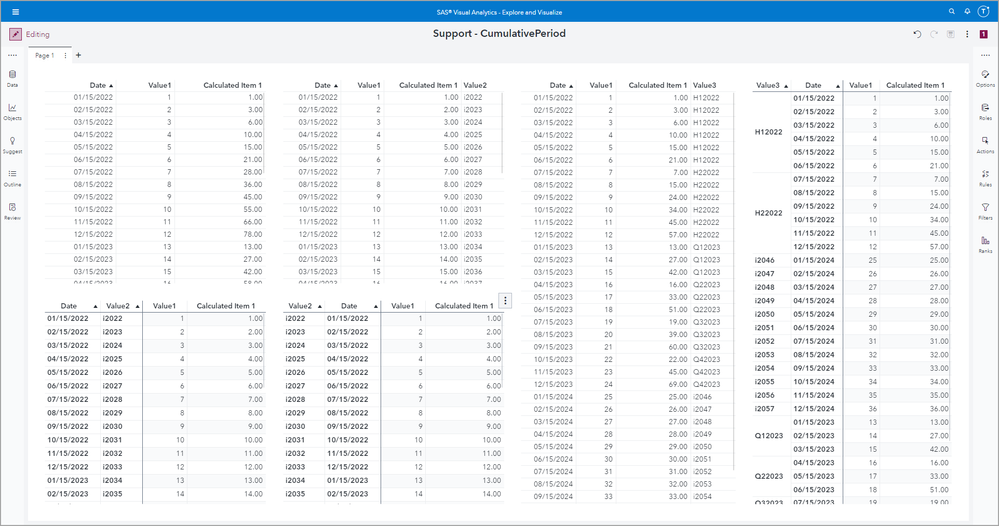
Task: Toggle the Editing pencil mode button
Action: 15,34
